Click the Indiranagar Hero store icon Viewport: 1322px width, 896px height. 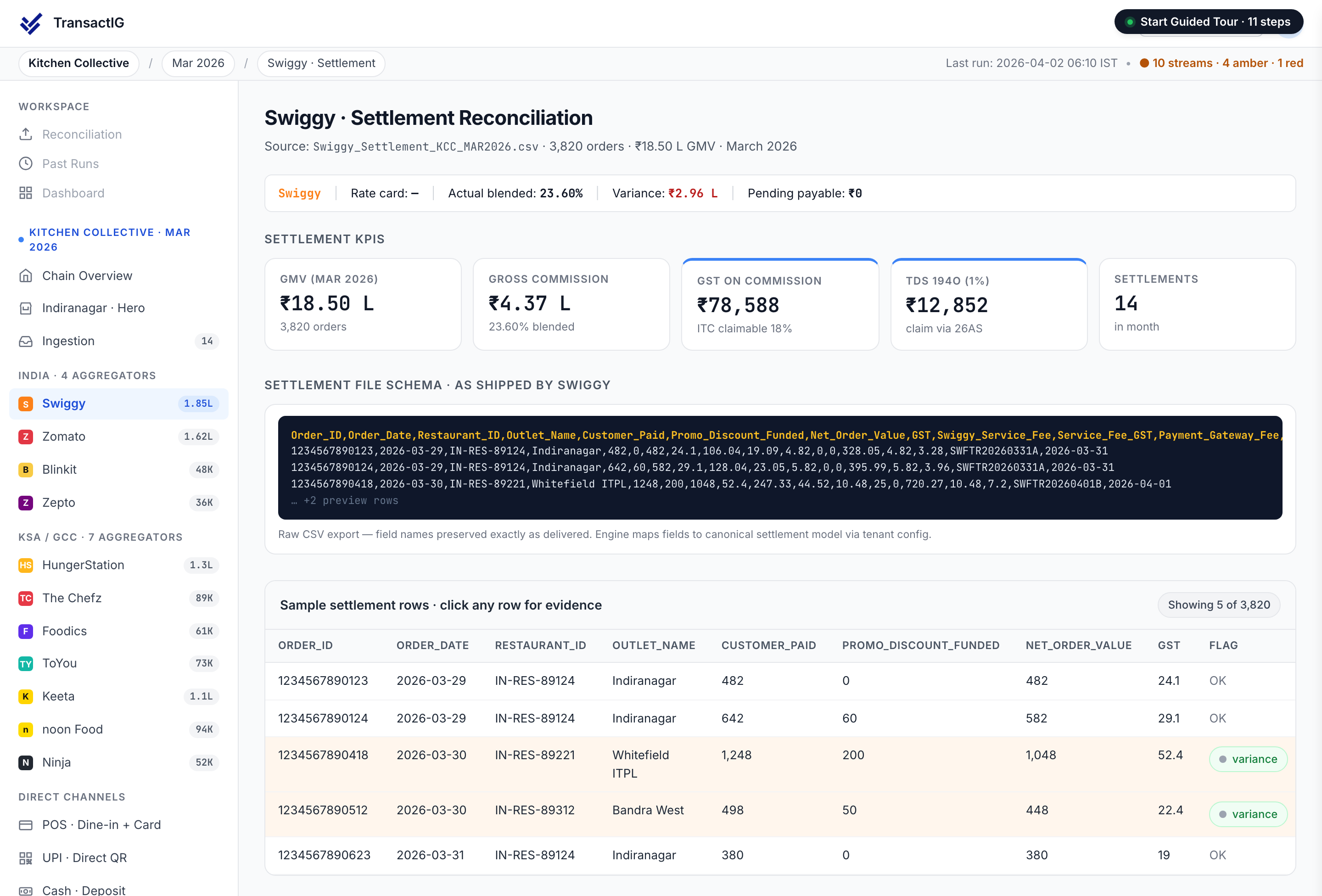pyautogui.click(x=26, y=308)
